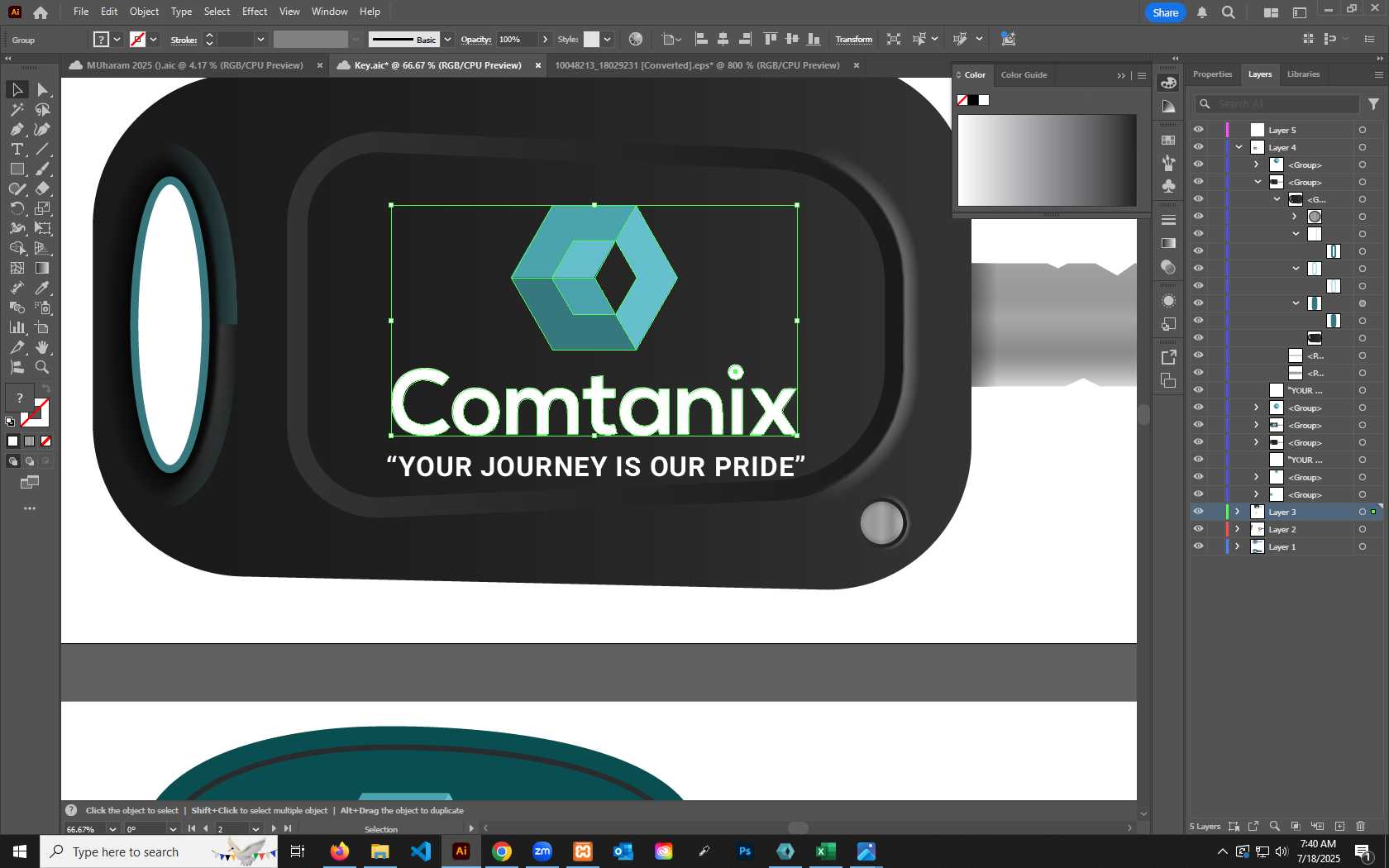Screen dimensions: 1389x868
Task: Open the Stroke weight dropdown
Action: [x=260, y=40]
